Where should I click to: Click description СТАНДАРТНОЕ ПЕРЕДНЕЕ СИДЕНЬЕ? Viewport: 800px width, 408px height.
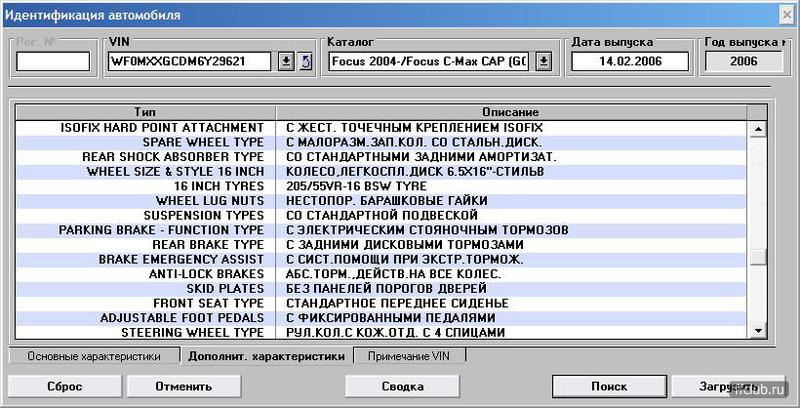(x=397, y=303)
